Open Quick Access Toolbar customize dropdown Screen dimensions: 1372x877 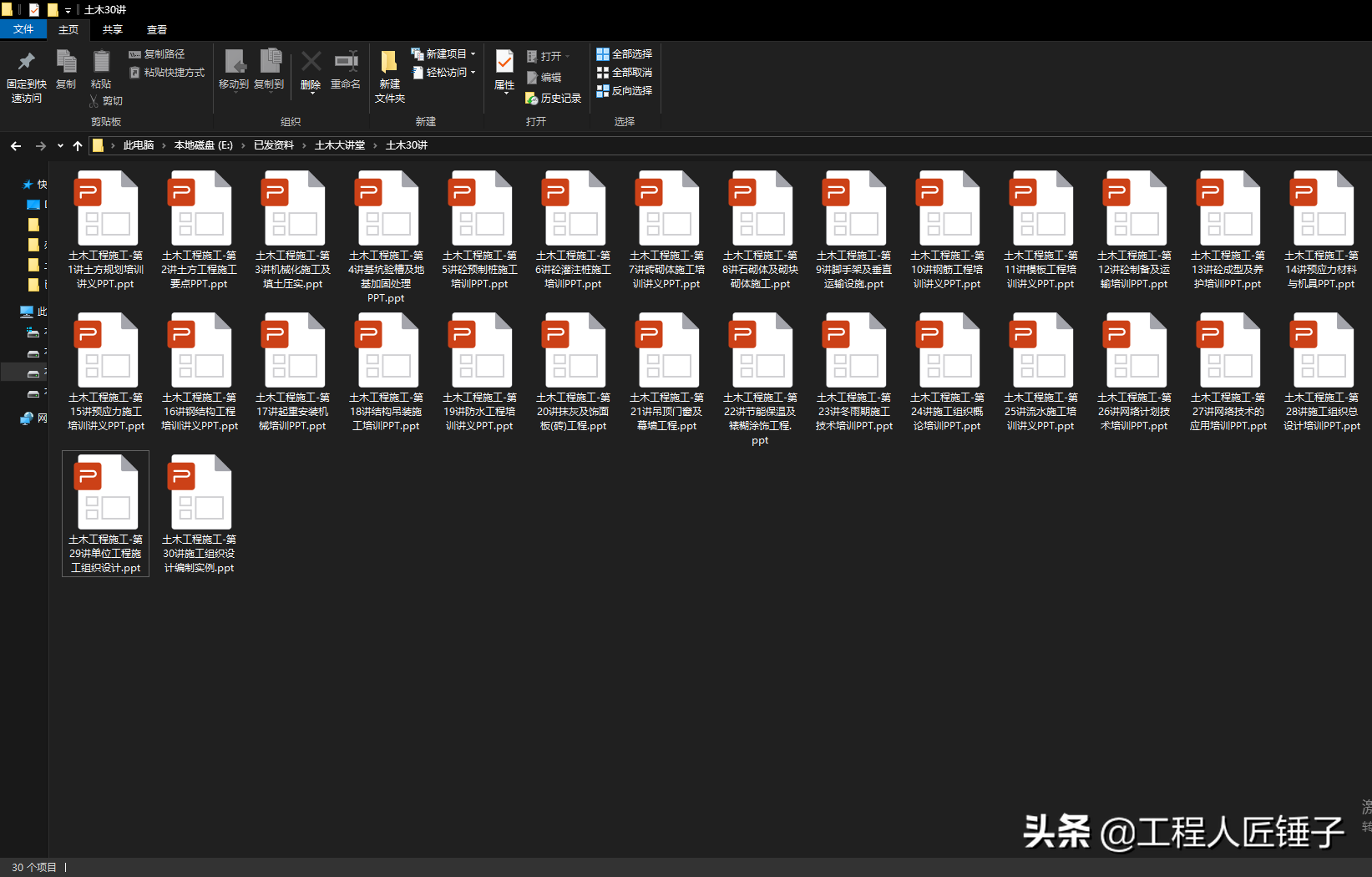point(68,10)
